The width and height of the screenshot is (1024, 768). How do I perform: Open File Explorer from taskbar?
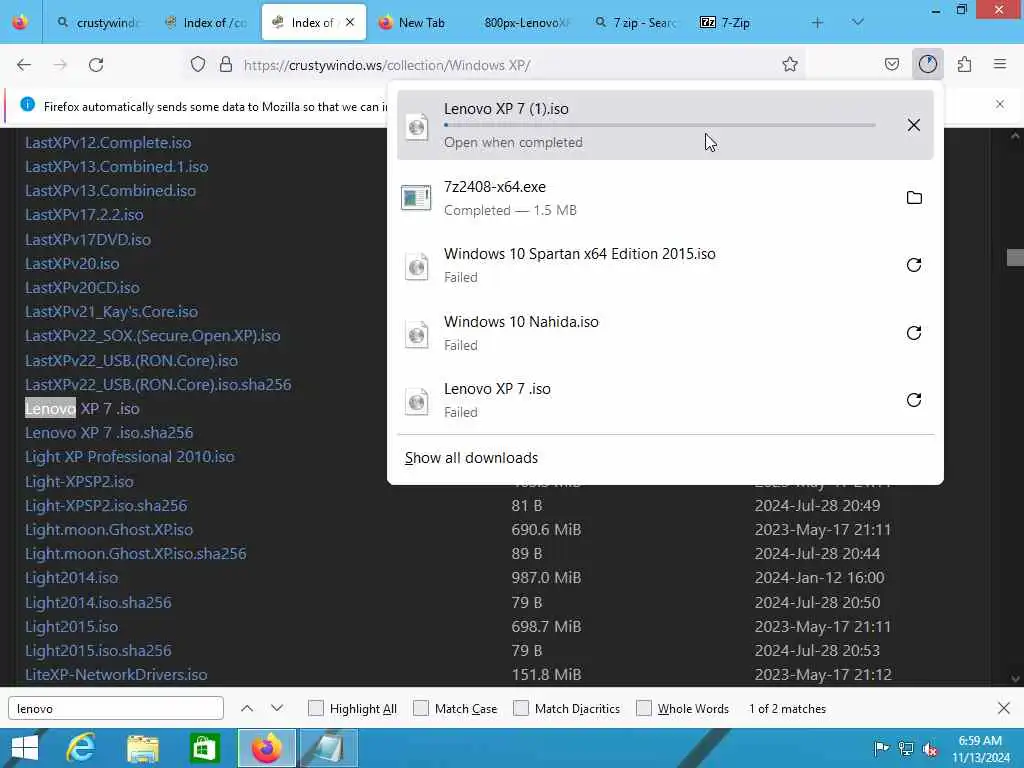click(x=142, y=748)
